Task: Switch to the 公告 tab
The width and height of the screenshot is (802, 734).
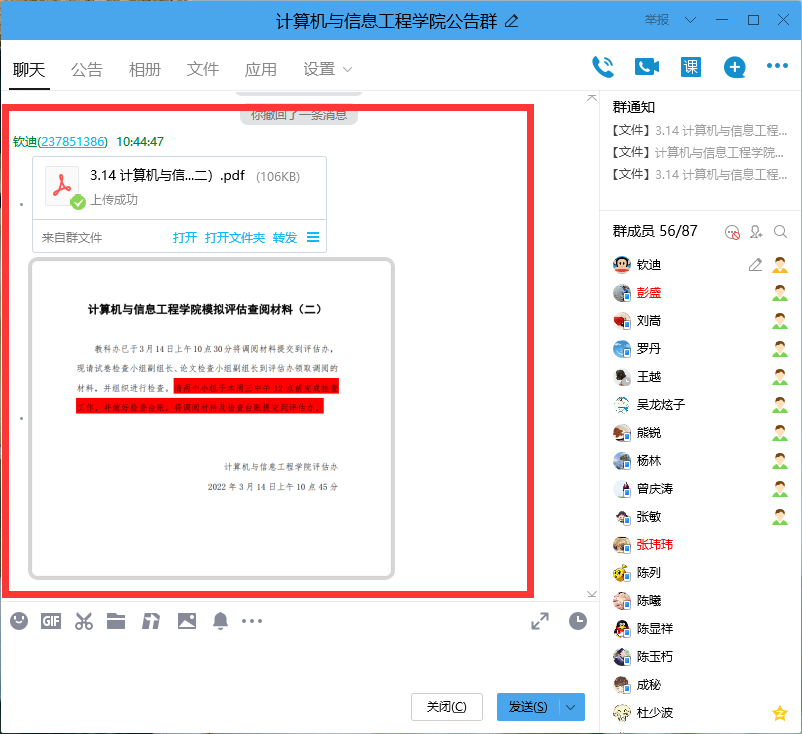Action: click(x=87, y=70)
